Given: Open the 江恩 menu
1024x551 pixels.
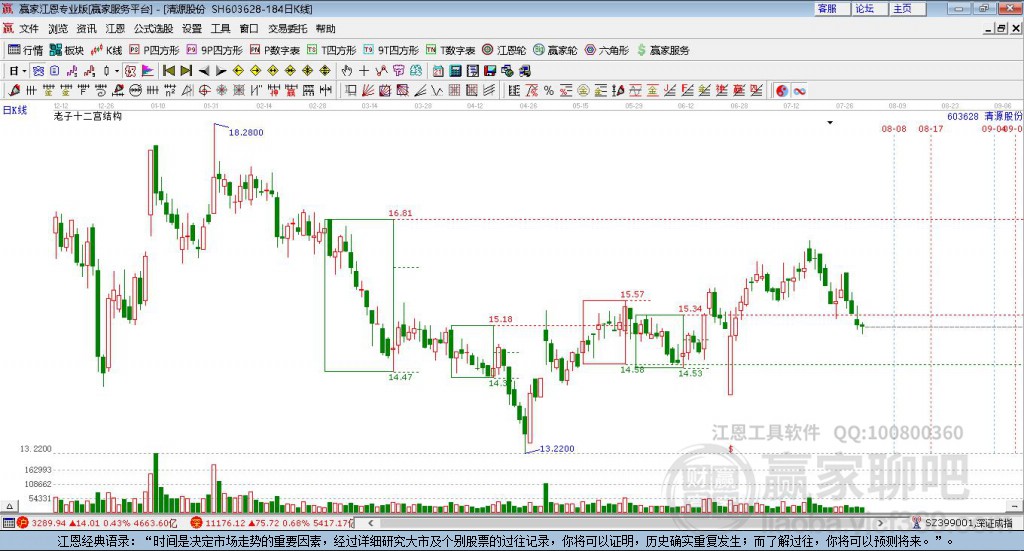Looking at the screenshot, I should [x=115, y=29].
